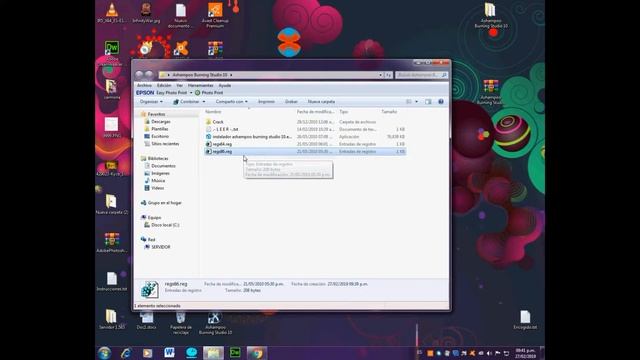The image size is (640, 360).
Task: Go forward with the Explorer forward arrow
Action: (149, 75)
